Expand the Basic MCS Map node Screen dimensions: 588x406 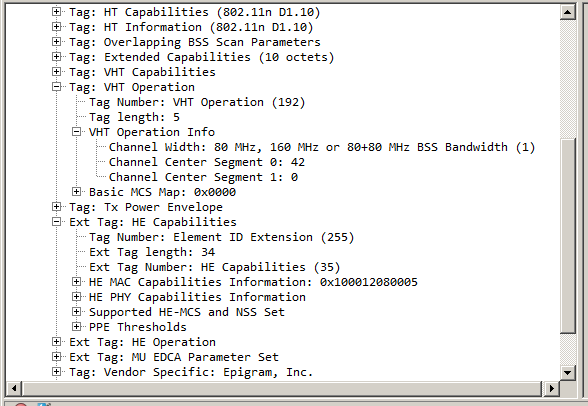click(x=76, y=192)
